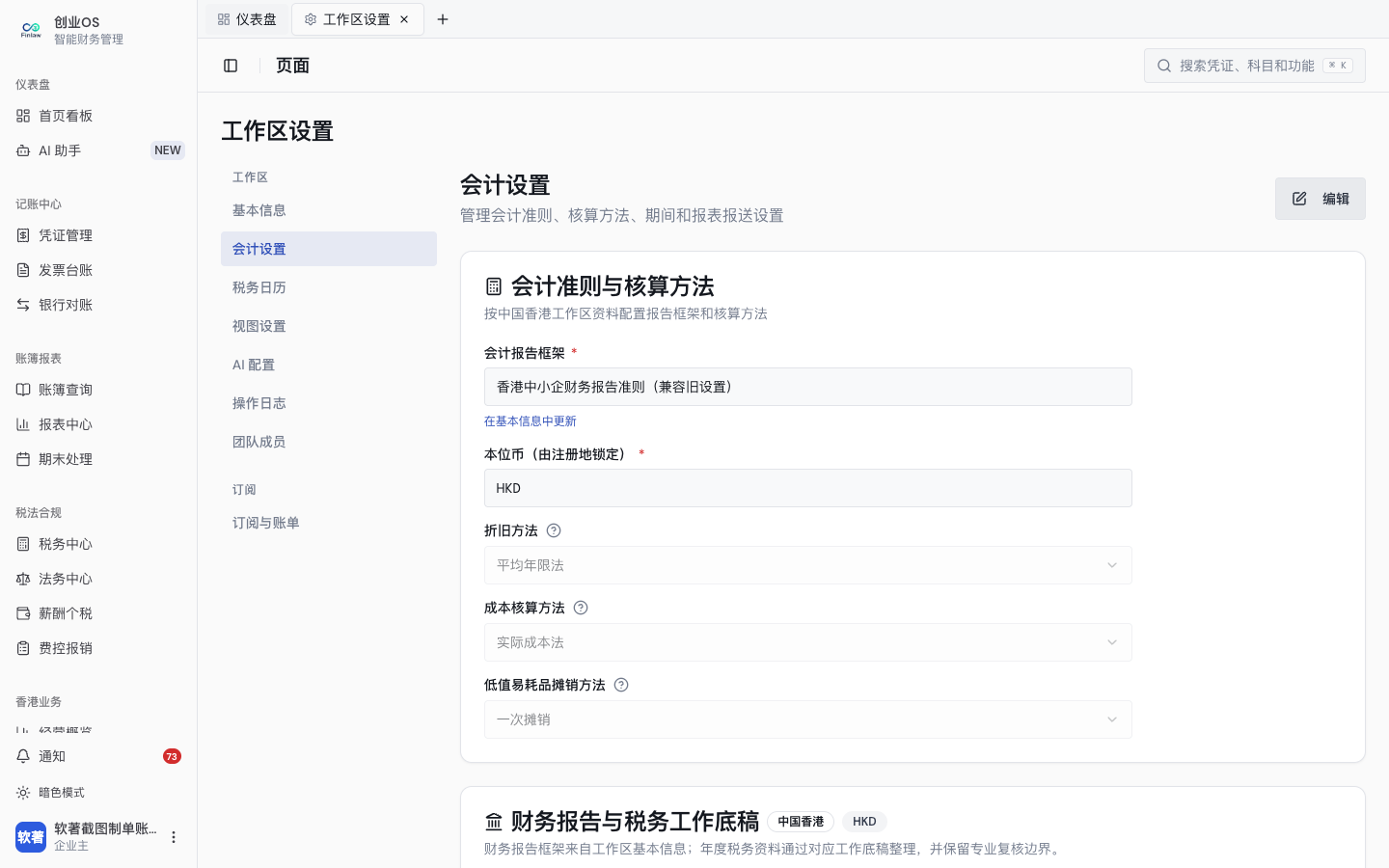Viewport: 1389px width, 868px height.
Task: Open 团队成员 settings
Action: click(328, 442)
